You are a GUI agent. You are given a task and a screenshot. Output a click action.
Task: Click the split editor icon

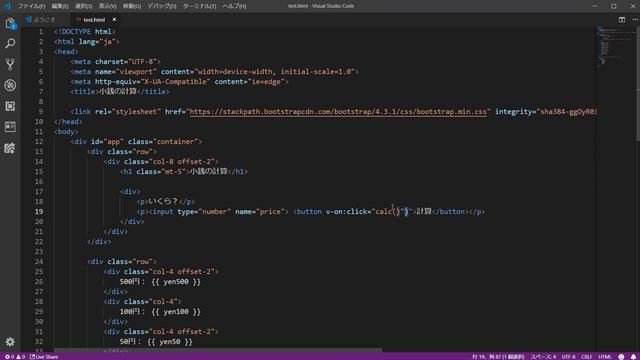[x=622, y=20]
